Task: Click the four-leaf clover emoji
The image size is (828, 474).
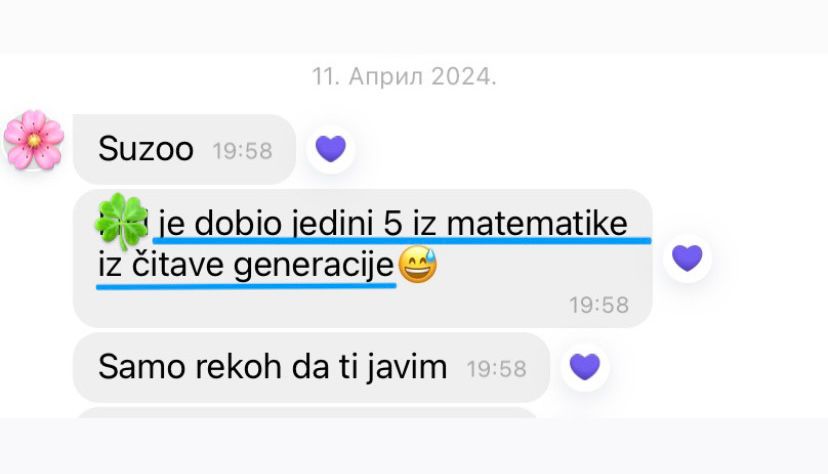Action: (x=122, y=222)
